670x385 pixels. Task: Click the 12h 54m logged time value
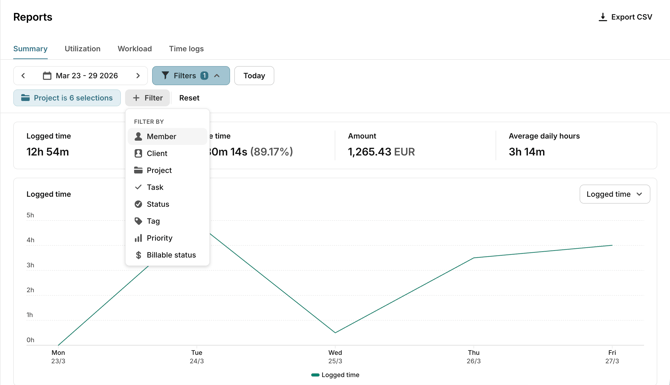tap(47, 152)
